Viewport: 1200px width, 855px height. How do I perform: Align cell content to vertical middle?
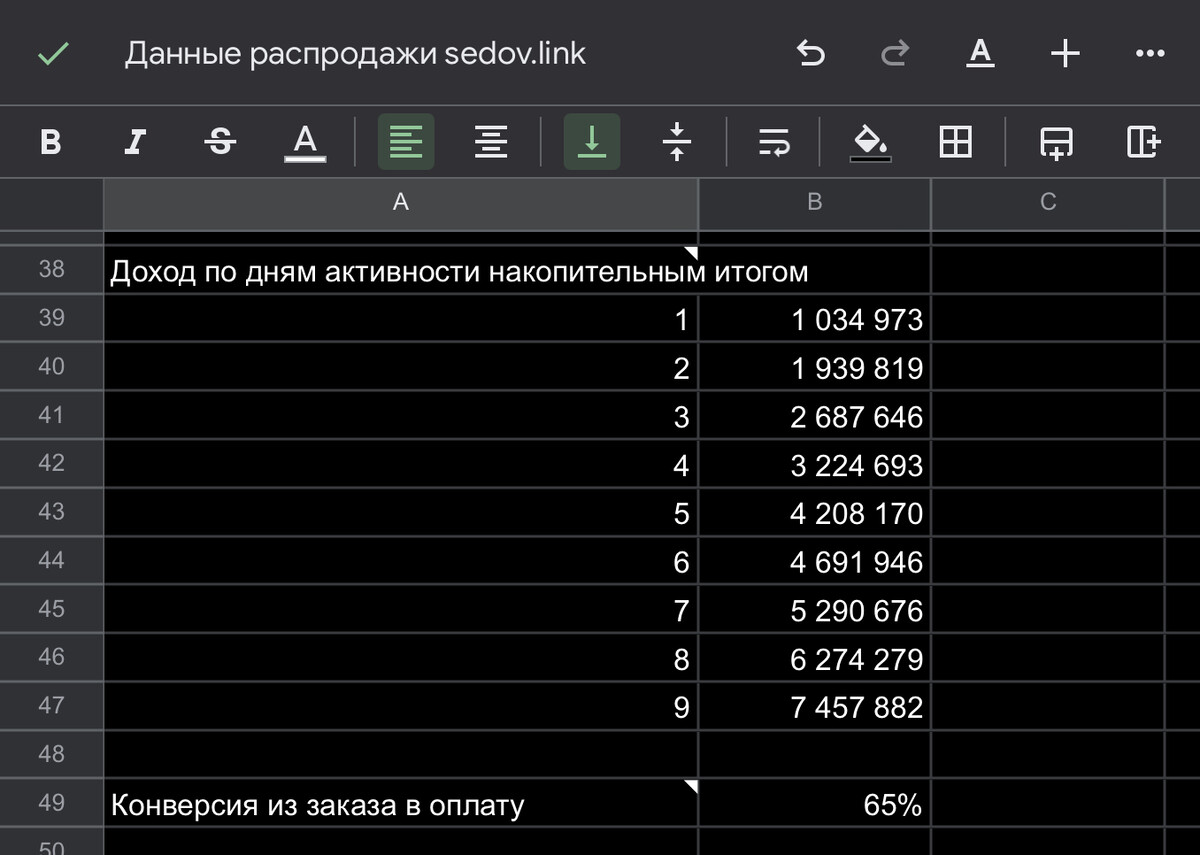coord(677,141)
